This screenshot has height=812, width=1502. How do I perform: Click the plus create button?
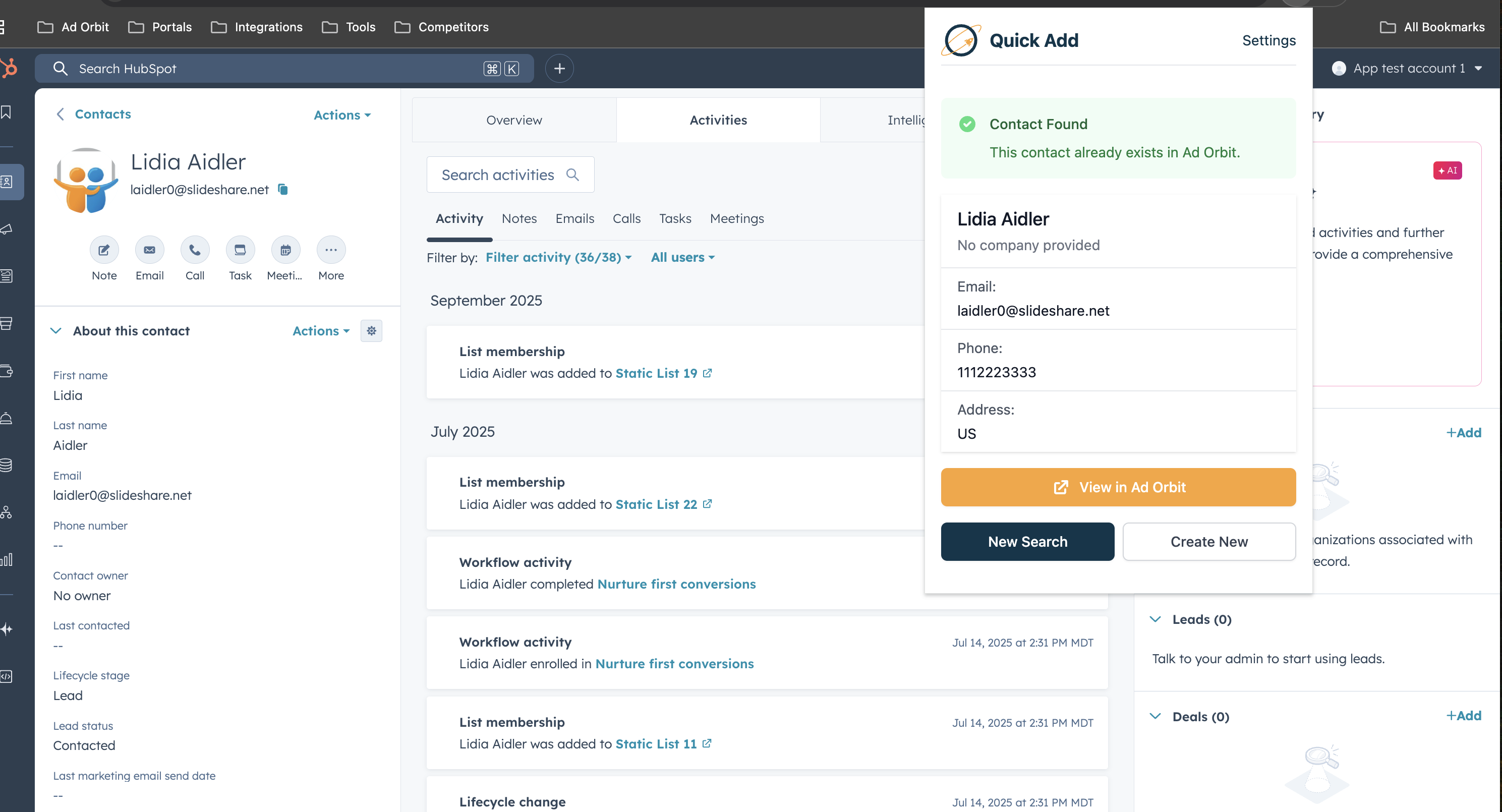(559, 69)
